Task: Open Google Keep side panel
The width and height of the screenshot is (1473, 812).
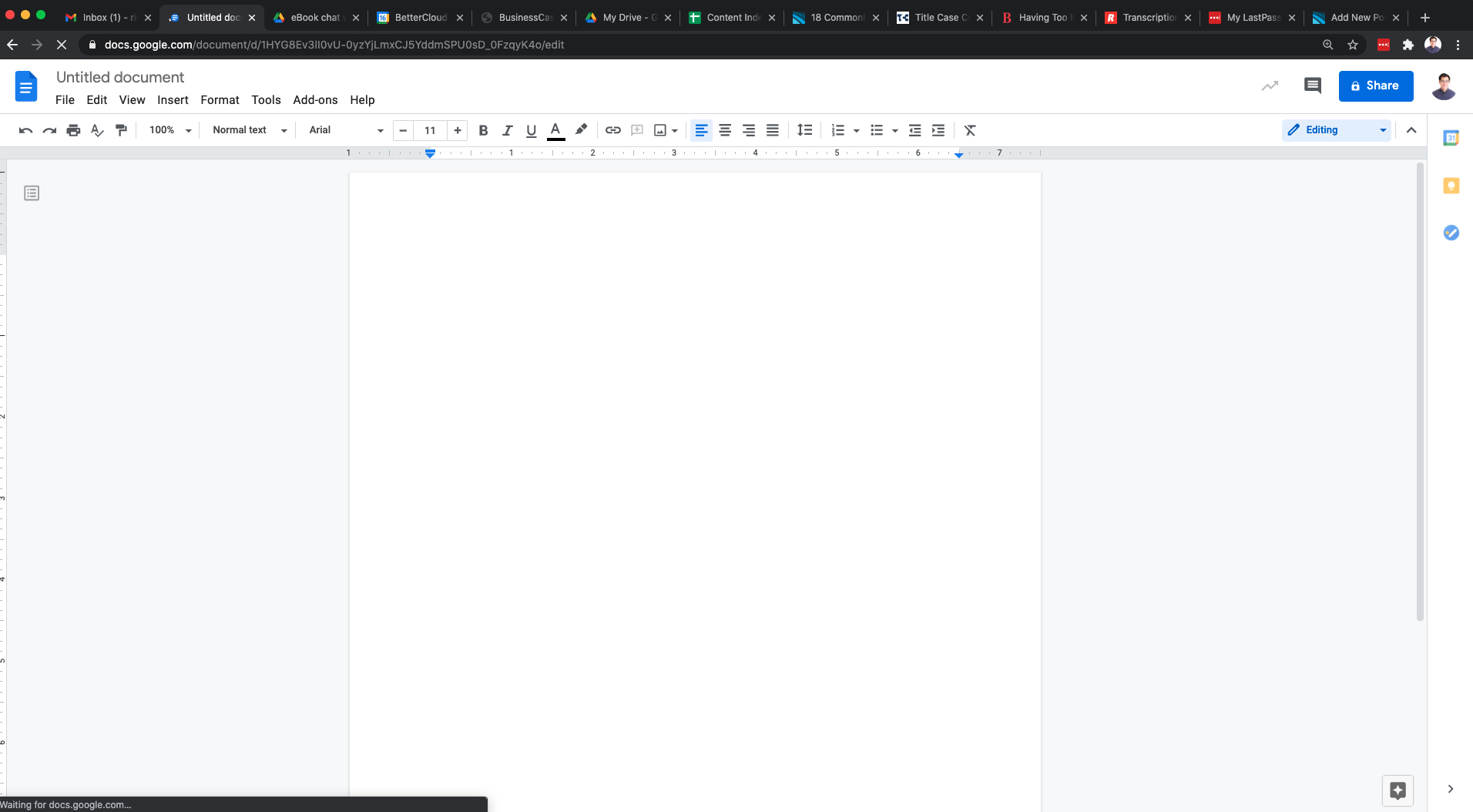Action: (1451, 186)
